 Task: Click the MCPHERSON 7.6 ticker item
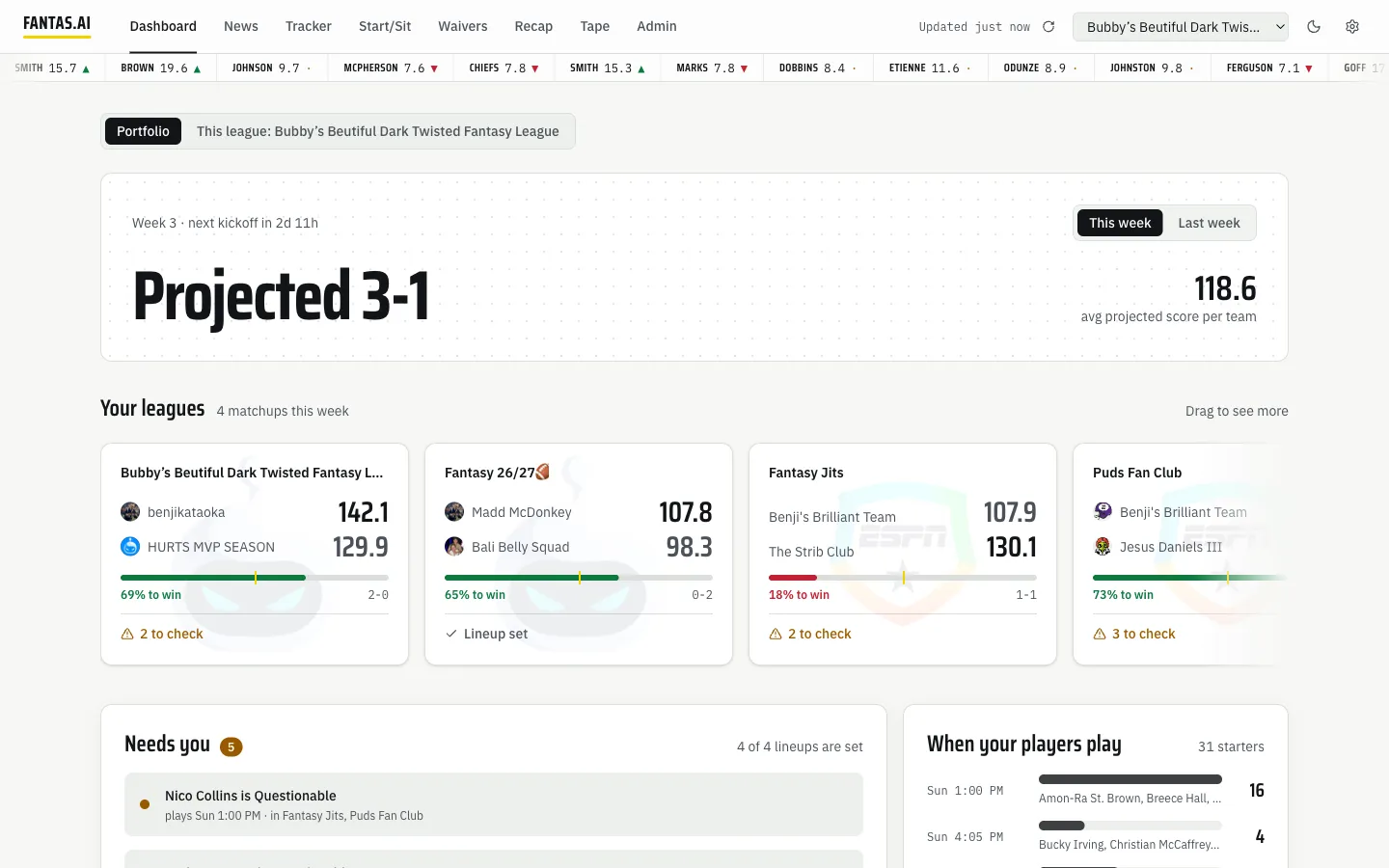(x=391, y=68)
